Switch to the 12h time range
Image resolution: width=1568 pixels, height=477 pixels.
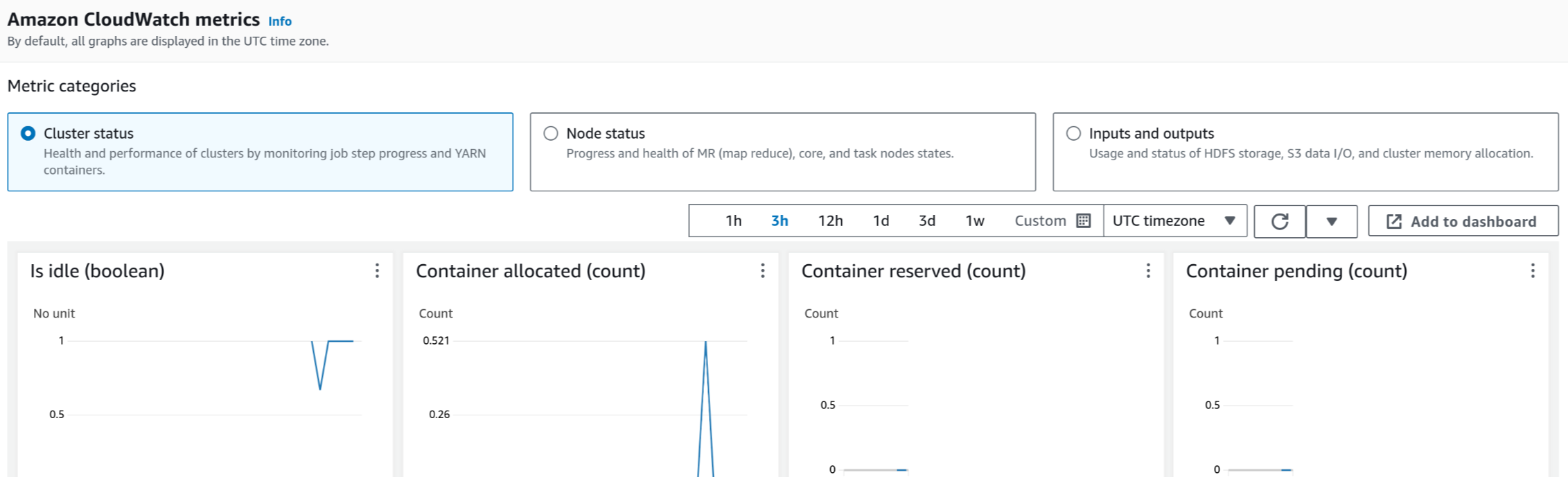[x=830, y=220]
